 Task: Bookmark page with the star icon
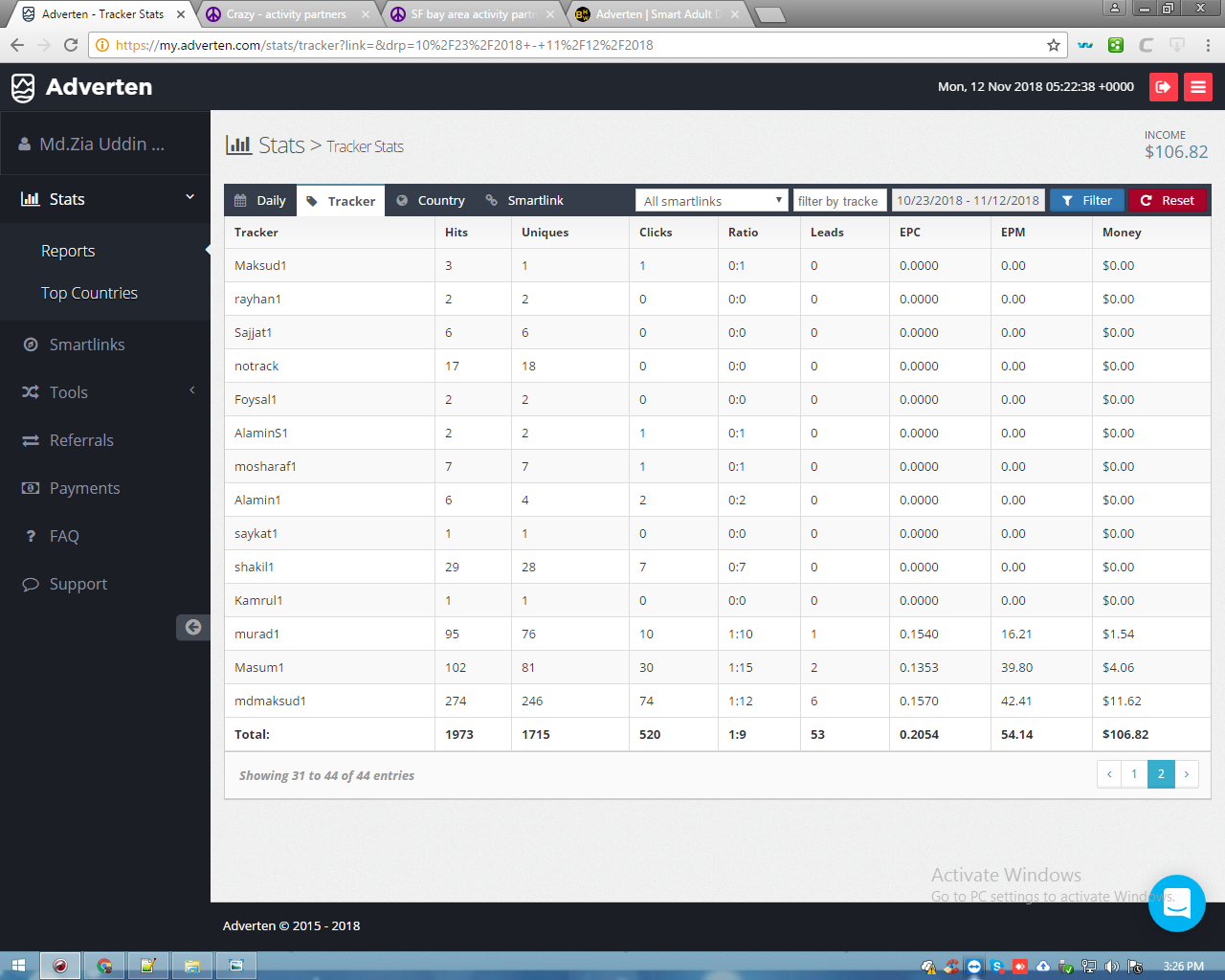pyautogui.click(x=1054, y=45)
